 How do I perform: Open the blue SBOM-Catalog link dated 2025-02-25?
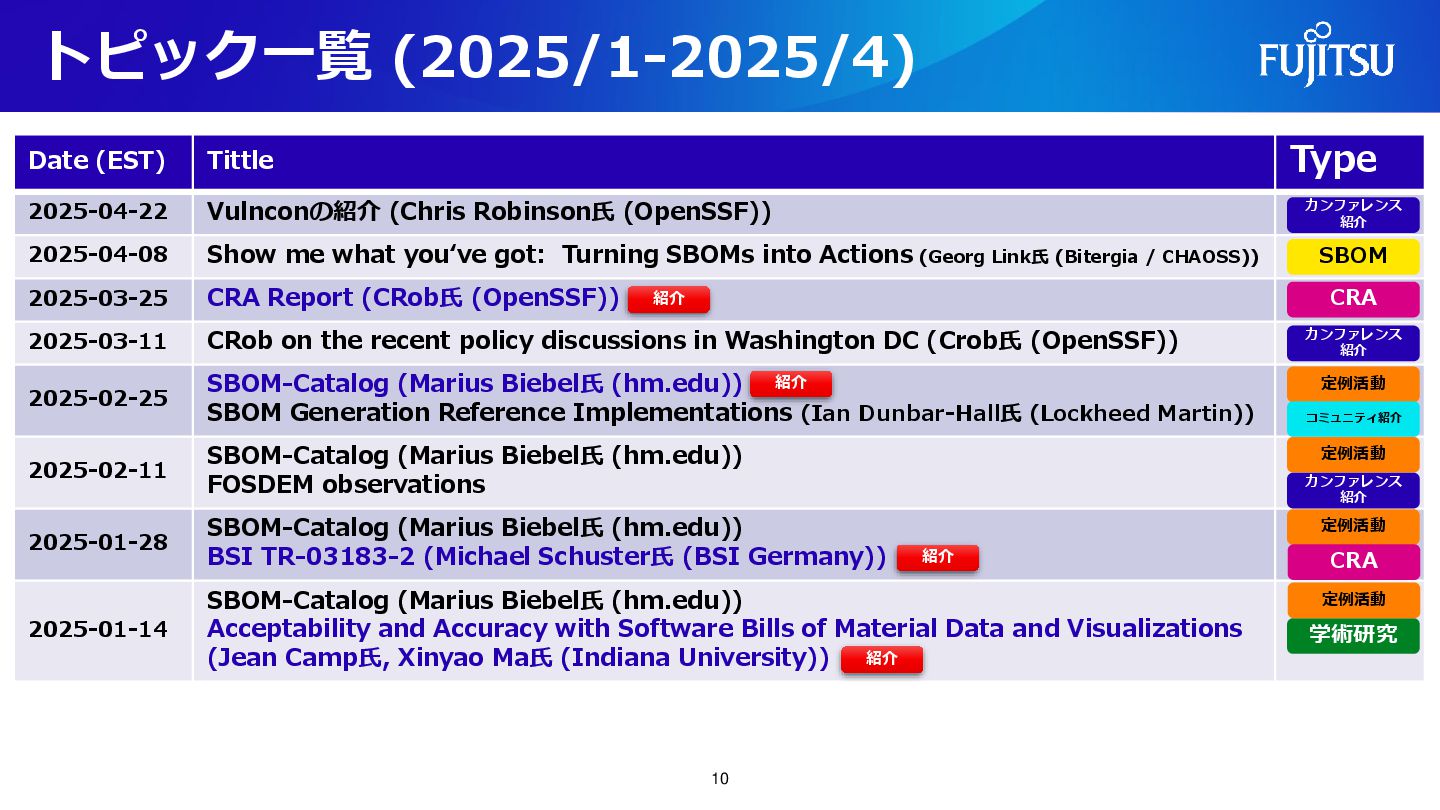click(x=475, y=383)
